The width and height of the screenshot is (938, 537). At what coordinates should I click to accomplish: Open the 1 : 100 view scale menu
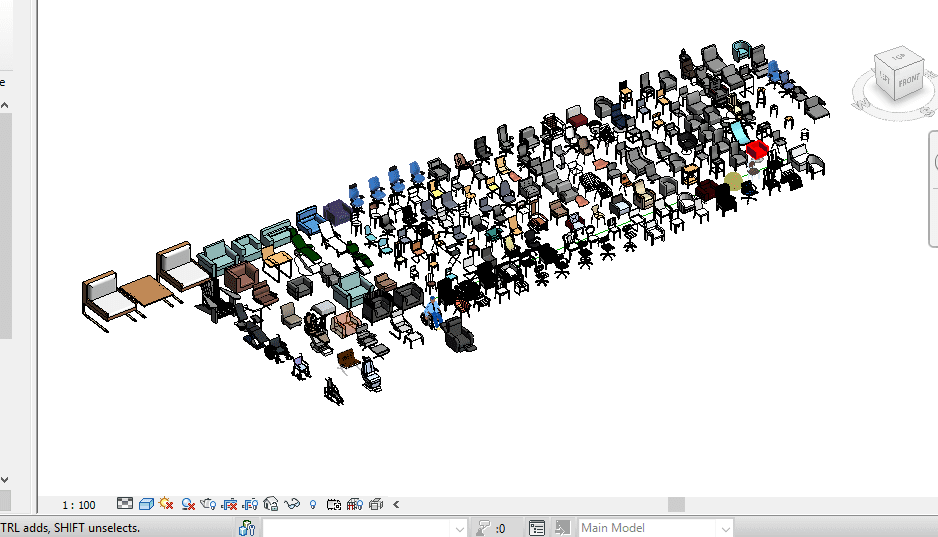point(79,505)
